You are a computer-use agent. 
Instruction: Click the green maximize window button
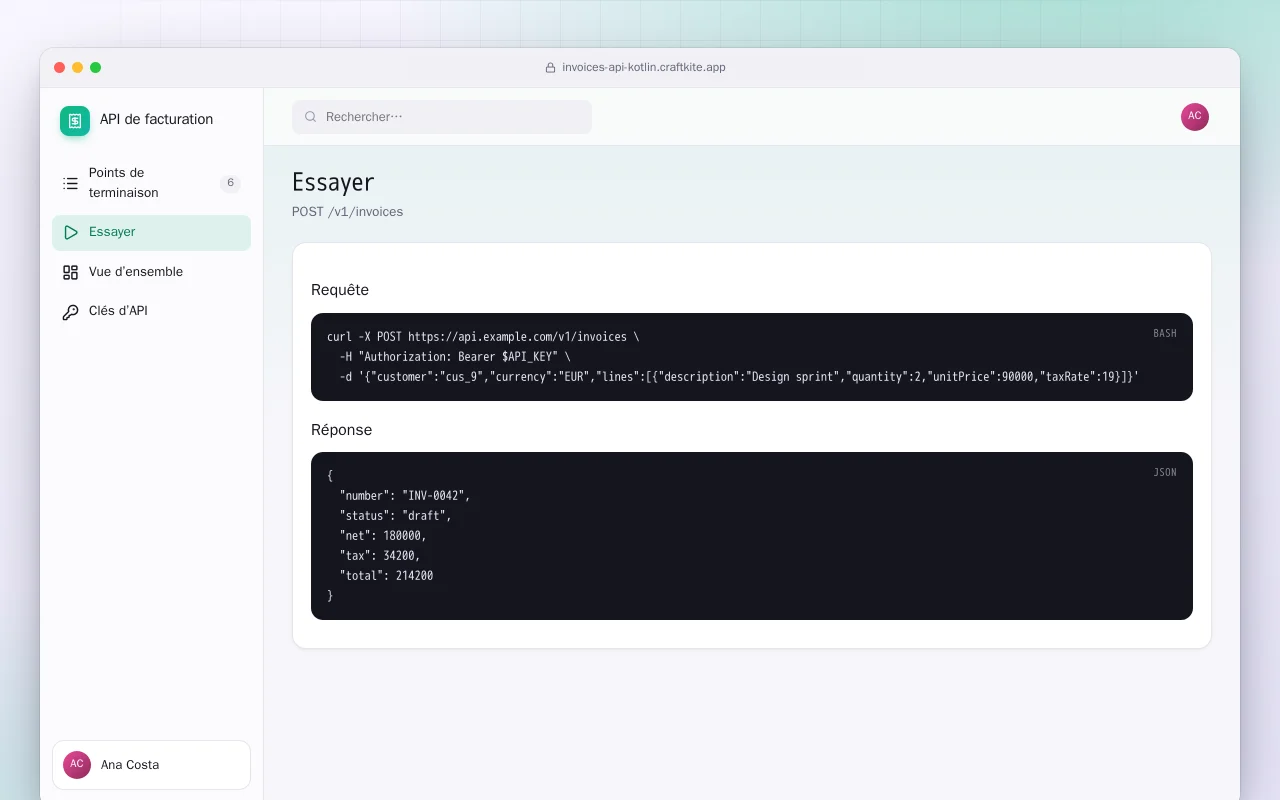pos(96,68)
